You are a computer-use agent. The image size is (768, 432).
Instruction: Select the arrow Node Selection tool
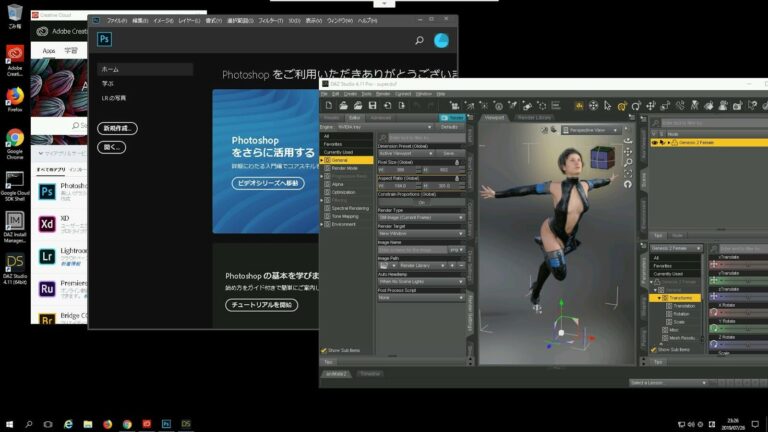(x=607, y=105)
